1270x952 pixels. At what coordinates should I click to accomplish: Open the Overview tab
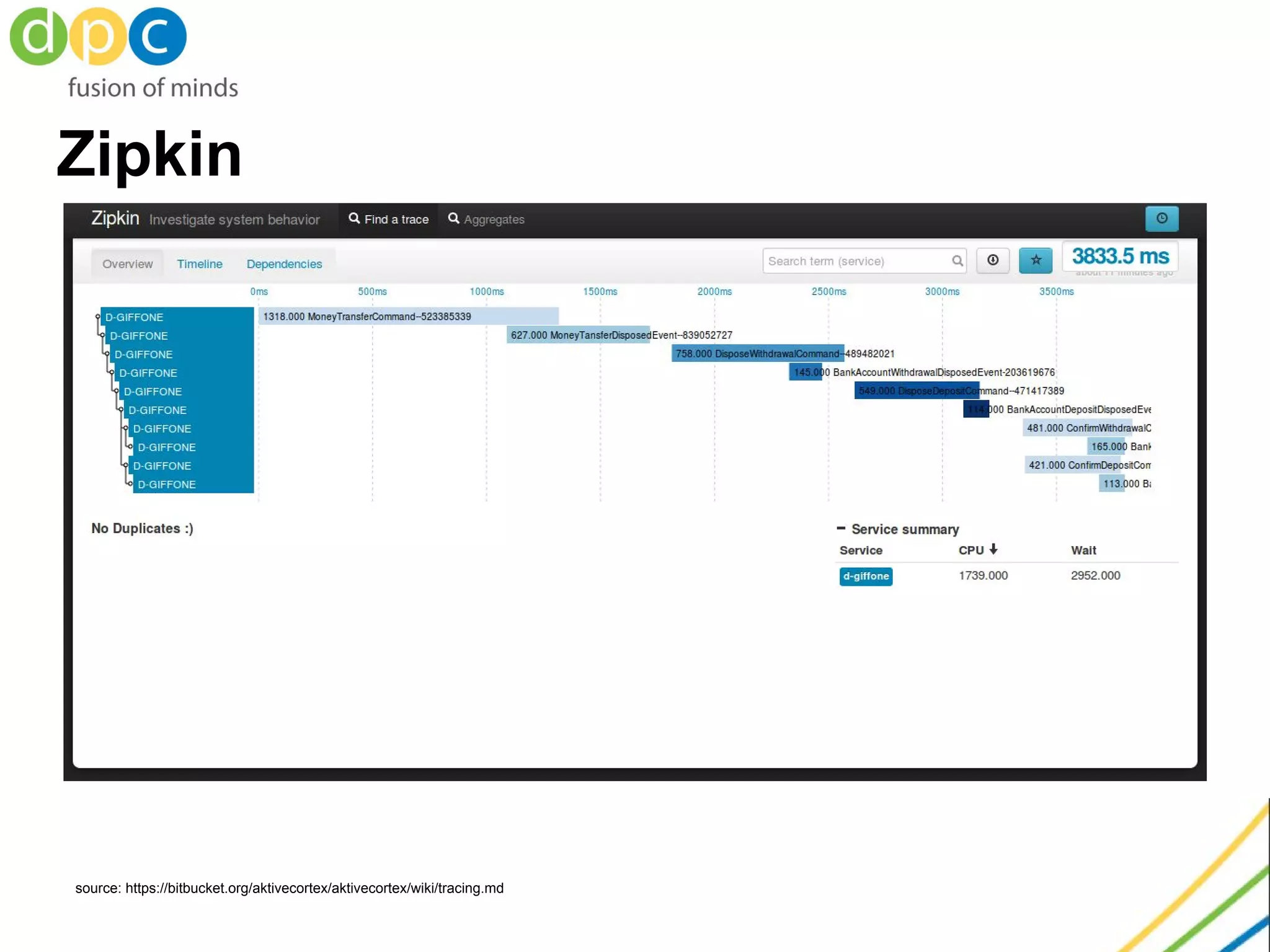(127, 264)
